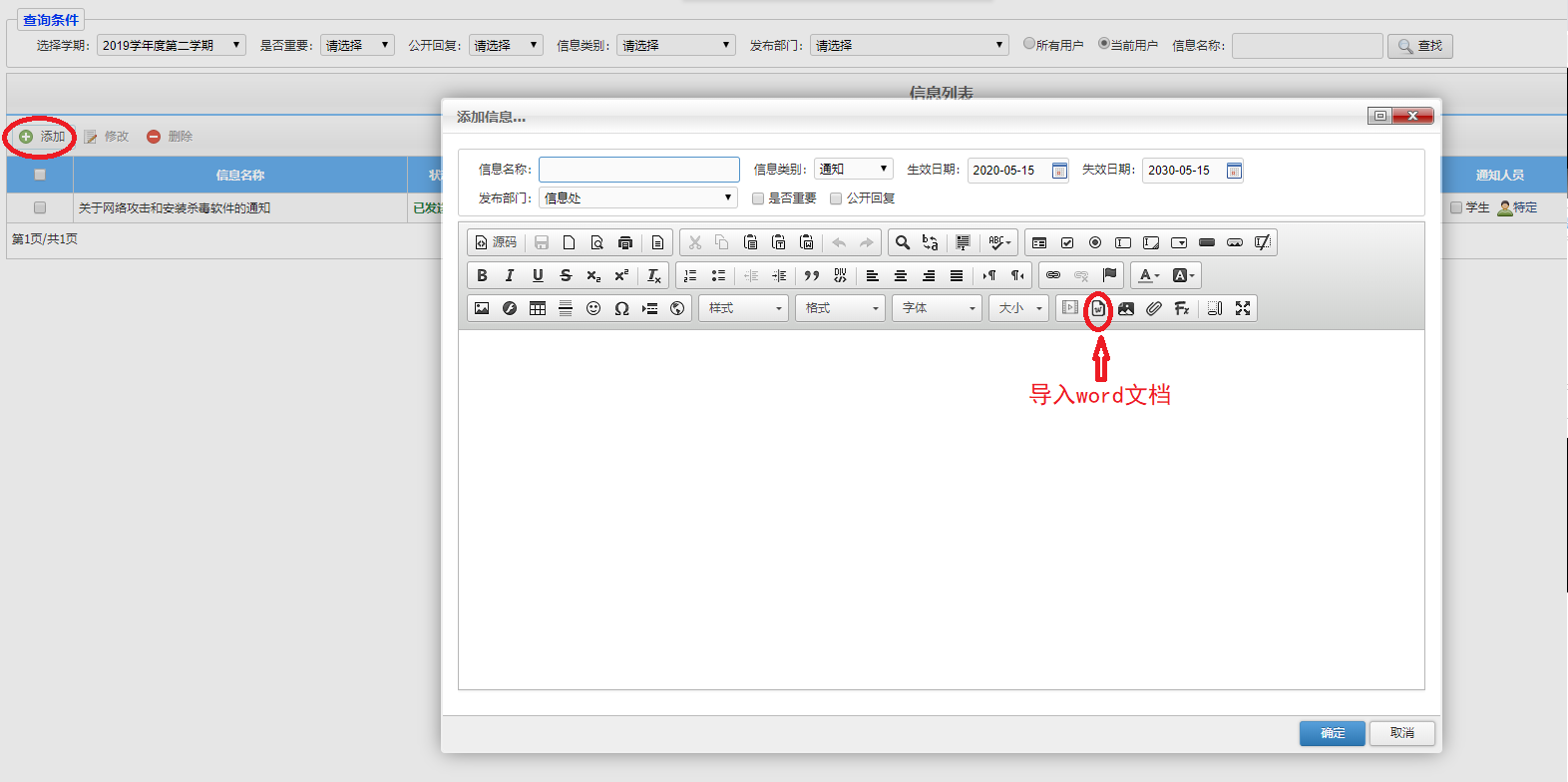
Task: Insert an emoticon via smiley icon
Action: tap(593, 309)
